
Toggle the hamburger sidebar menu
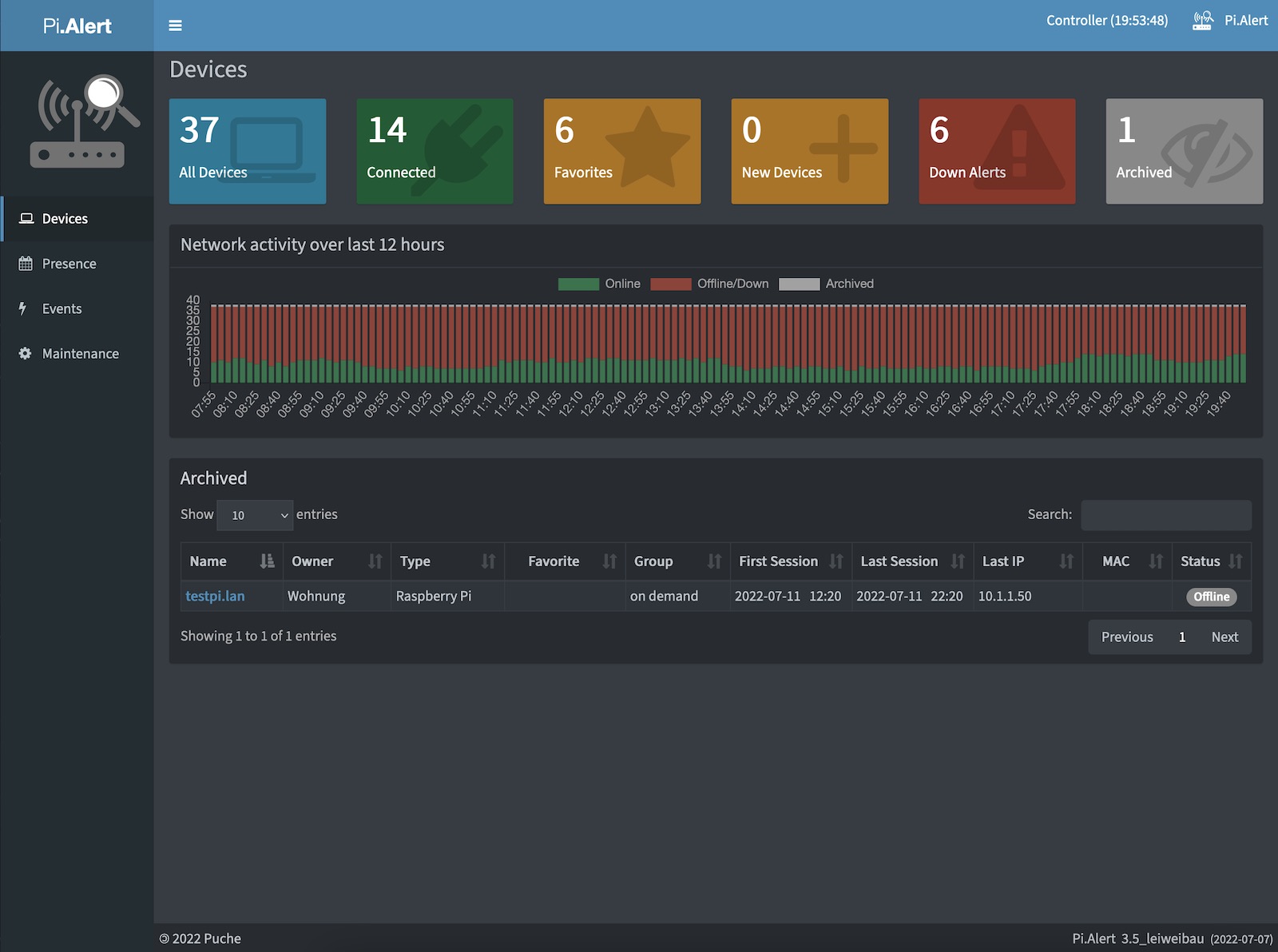click(175, 26)
